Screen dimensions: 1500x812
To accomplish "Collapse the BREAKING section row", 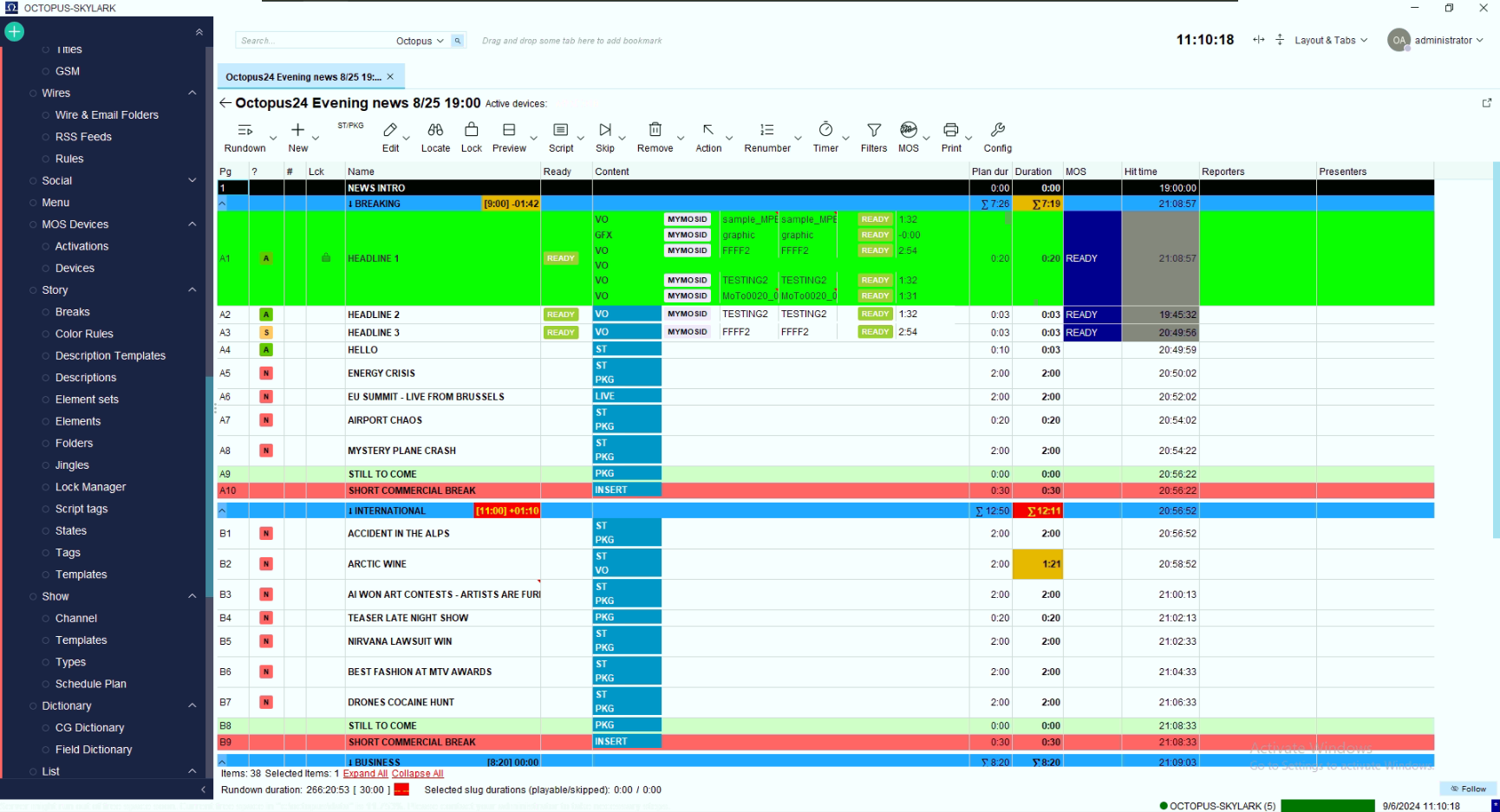I will pyautogui.click(x=222, y=204).
